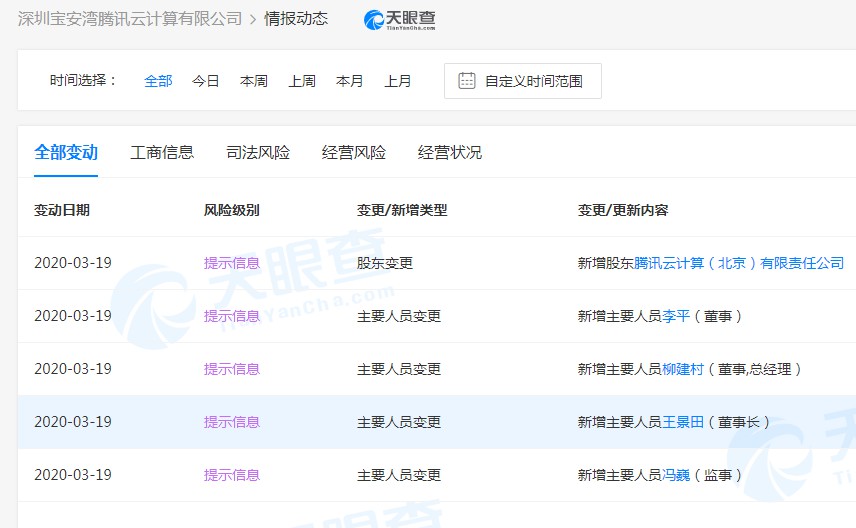Viewport: 856px width, 528px height.
Task: Open the 自定义时间范围 date picker
Action: coord(523,81)
